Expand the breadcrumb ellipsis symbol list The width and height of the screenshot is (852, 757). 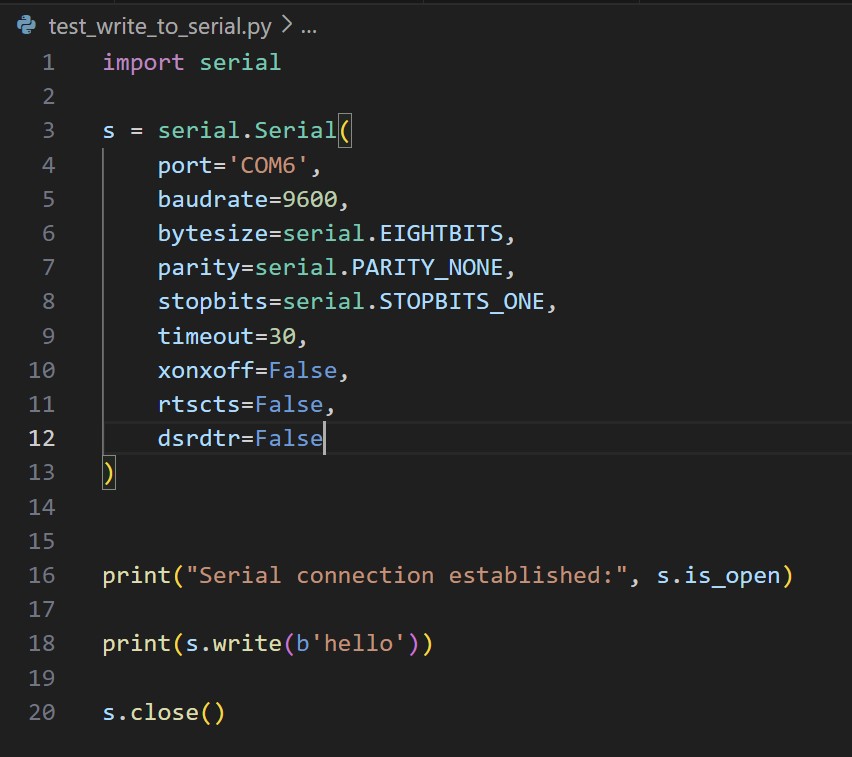[308, 27]
